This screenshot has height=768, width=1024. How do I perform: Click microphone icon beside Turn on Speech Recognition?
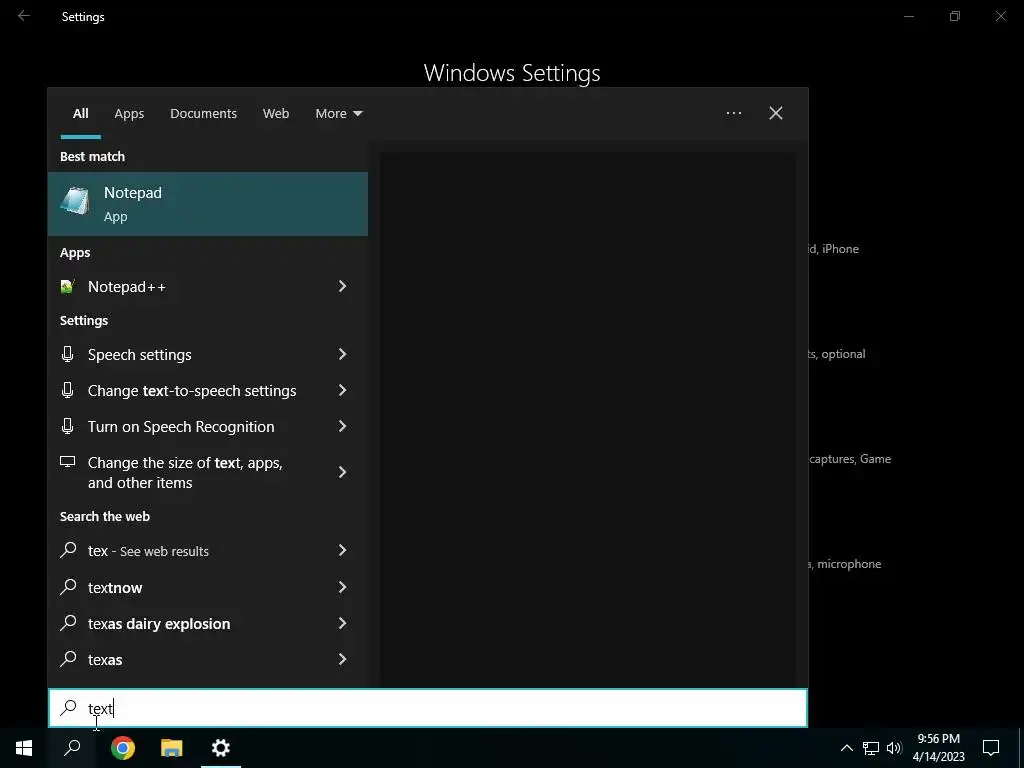point(67,426)
